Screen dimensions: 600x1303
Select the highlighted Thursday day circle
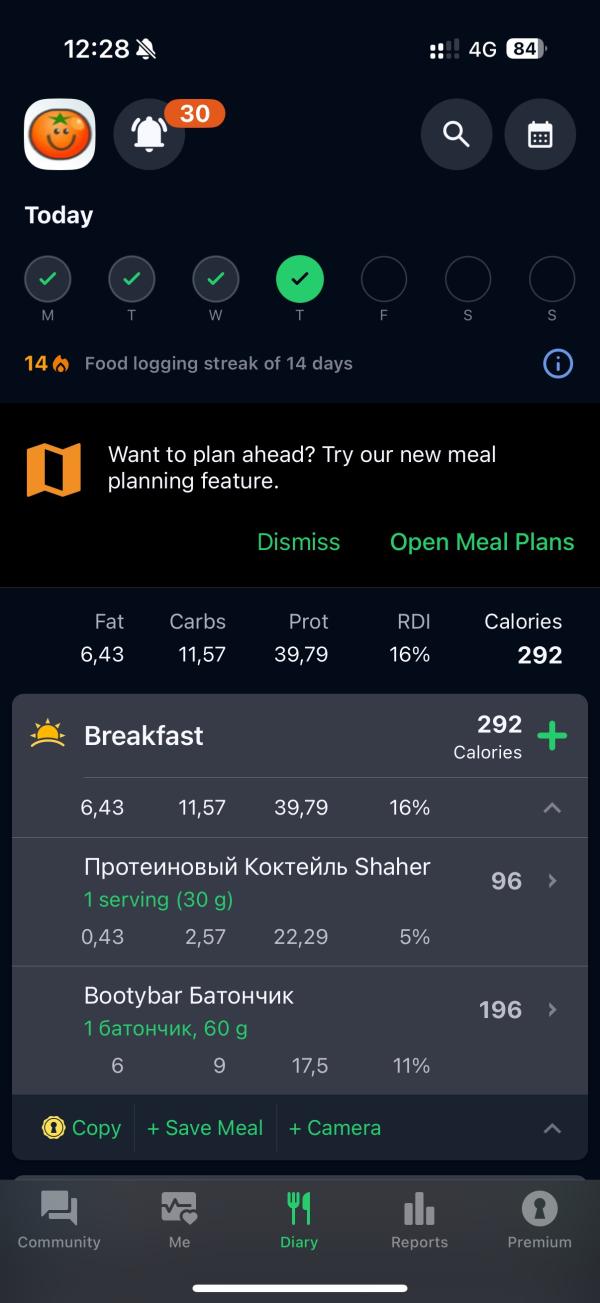pyautogui.click(x=300, y=279)
